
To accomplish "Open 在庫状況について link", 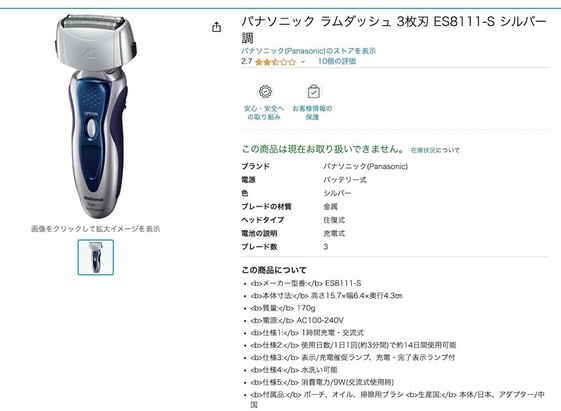I will point(435,150).
